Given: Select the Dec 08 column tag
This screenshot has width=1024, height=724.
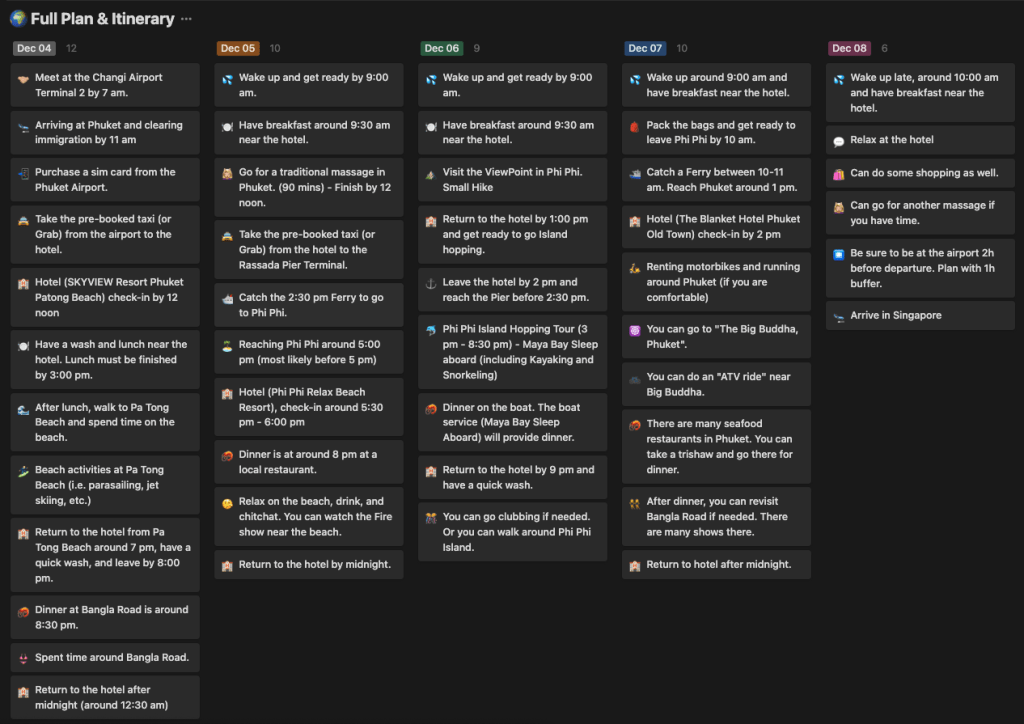Looking at the screenshot, I should [x=849, y=48].
